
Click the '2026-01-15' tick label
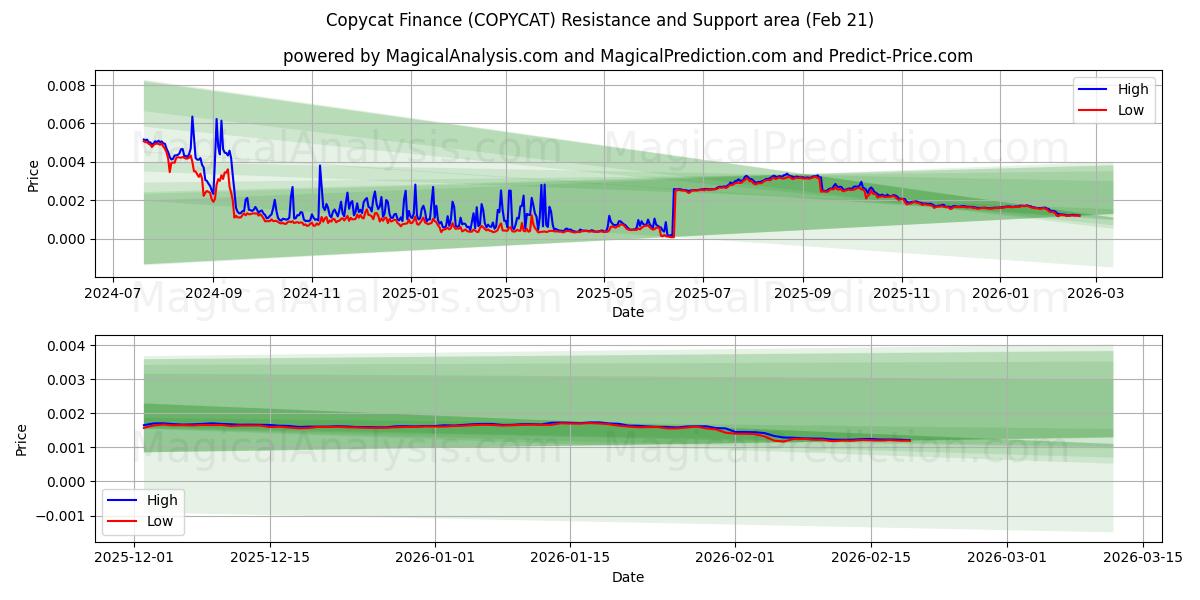pyautogui.click(x=571, y=559)
